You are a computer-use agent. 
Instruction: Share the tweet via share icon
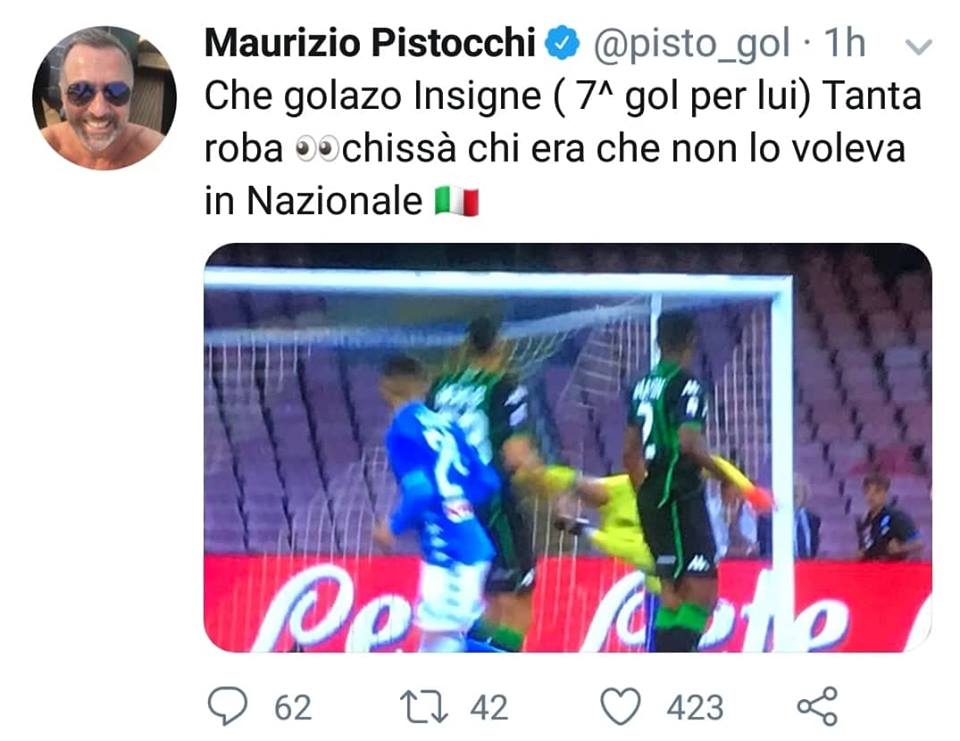pyautogui.click(x=817, y=707)
